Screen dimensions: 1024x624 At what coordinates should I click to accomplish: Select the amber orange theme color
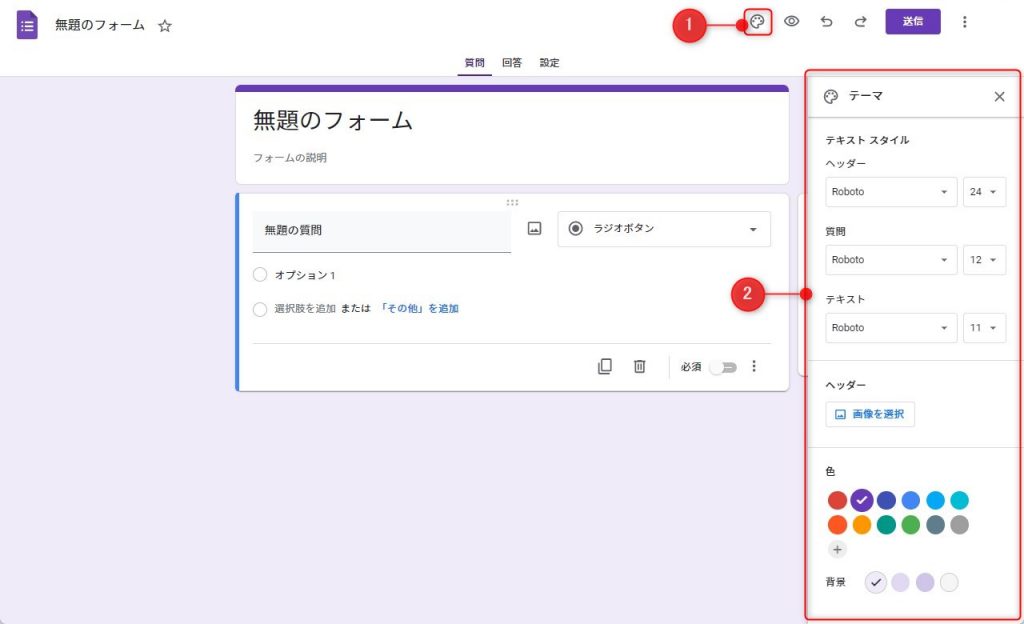(x=862, y=525)
